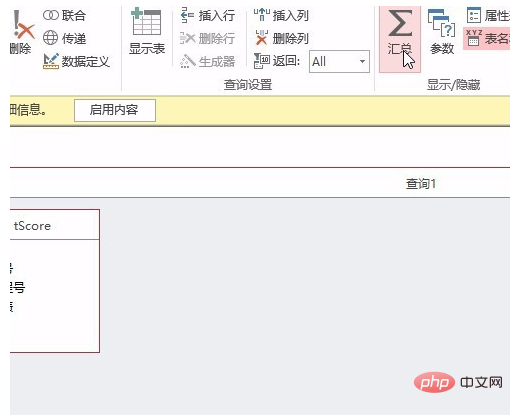The image size is (513, 415).
Task: Open the Parameters (参数) dialog
Action: click(x=442, y=32)
